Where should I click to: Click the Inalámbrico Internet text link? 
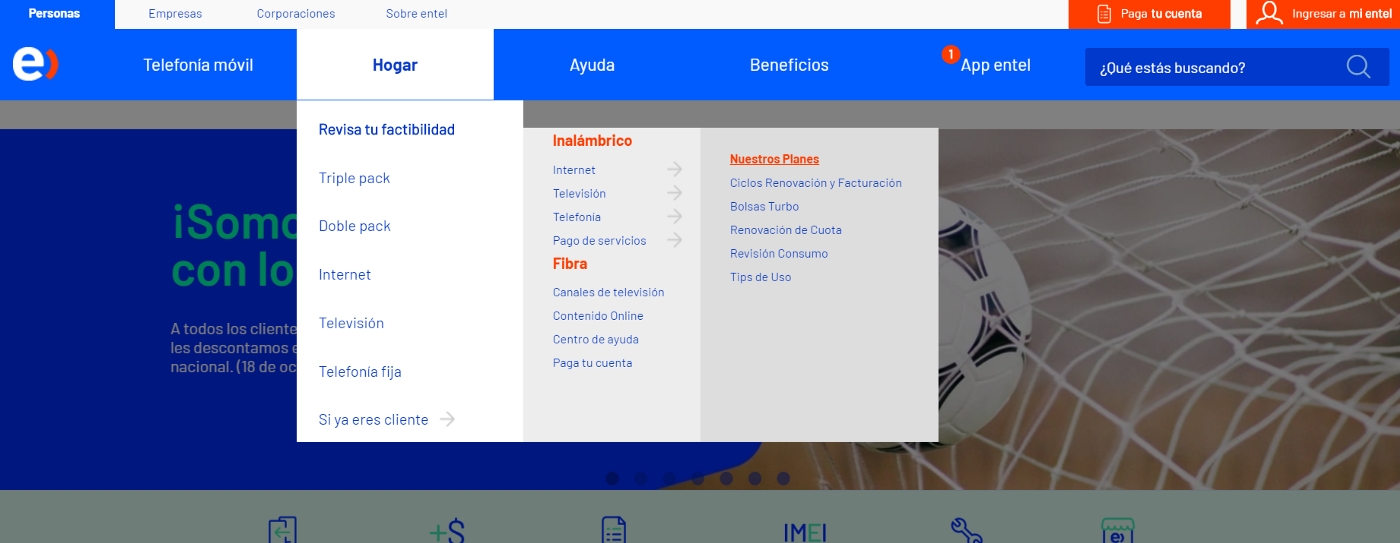point(574,170)
